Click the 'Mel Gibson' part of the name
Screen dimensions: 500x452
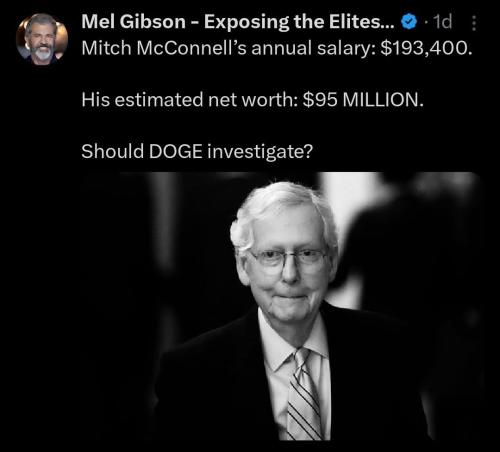[x=133, y=22]
